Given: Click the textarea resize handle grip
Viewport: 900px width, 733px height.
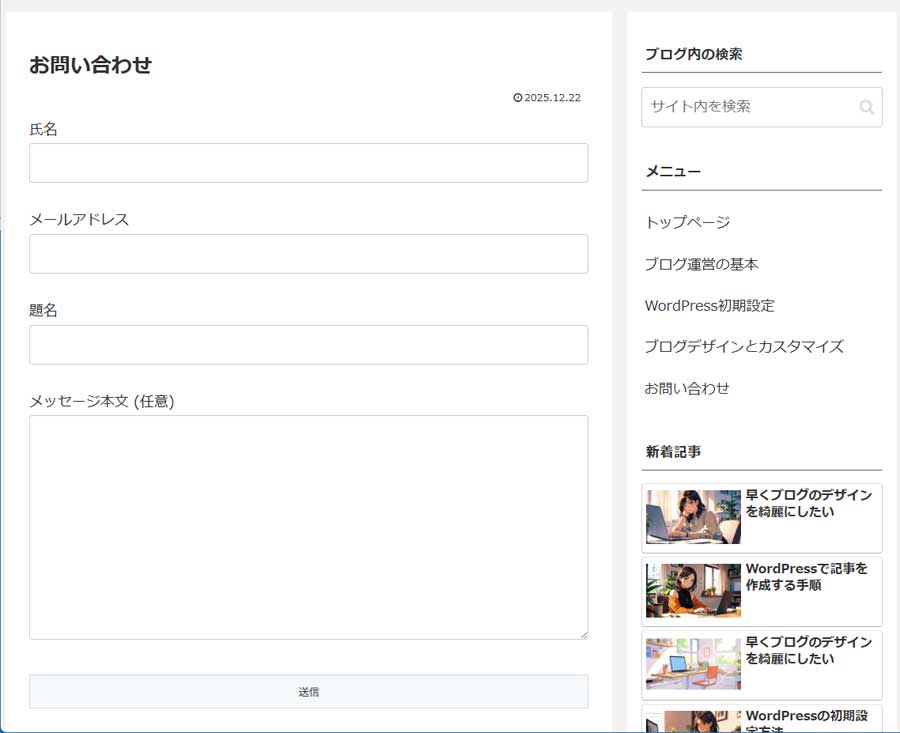Looking at the screenshot, I should [585, 635].
